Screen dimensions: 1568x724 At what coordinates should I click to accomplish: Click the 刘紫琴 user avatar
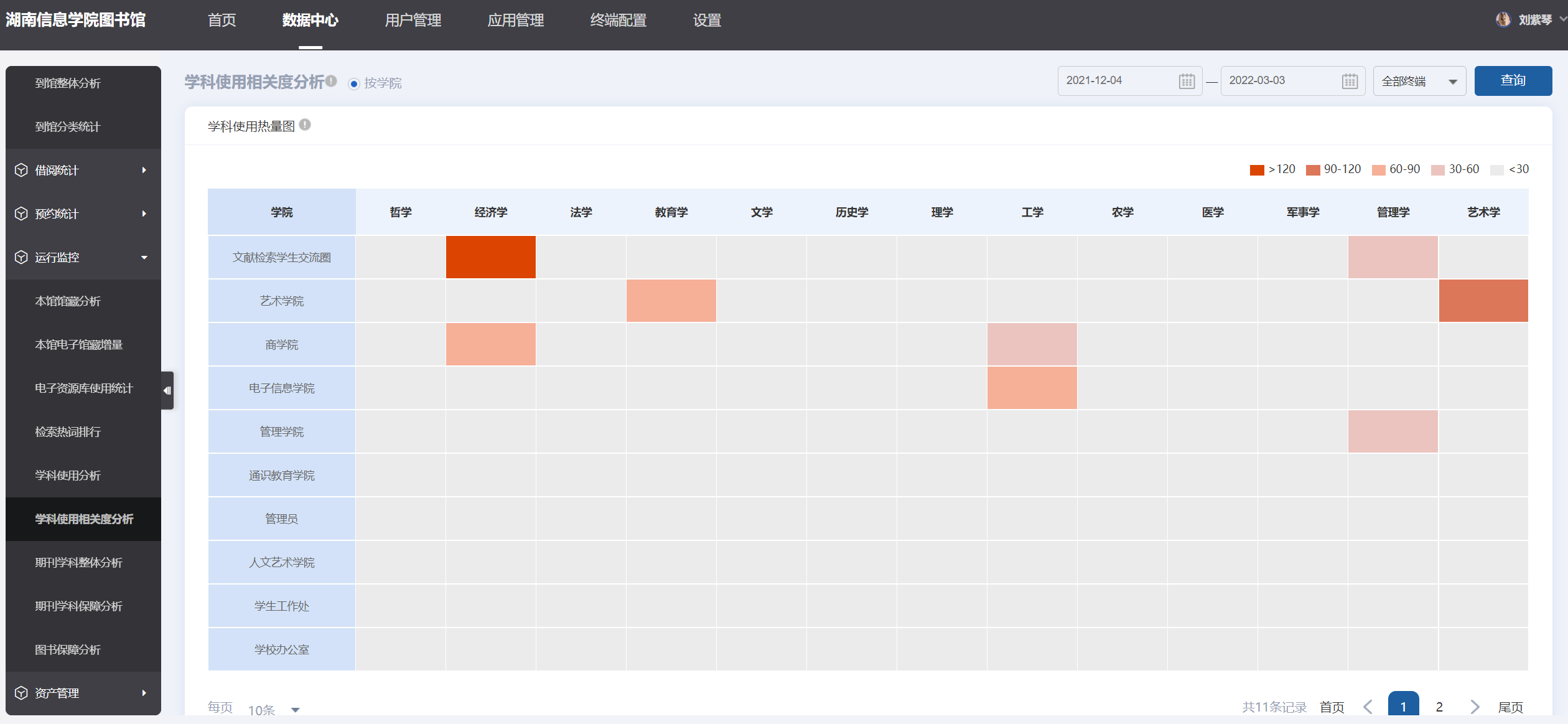coord(1503,20)
